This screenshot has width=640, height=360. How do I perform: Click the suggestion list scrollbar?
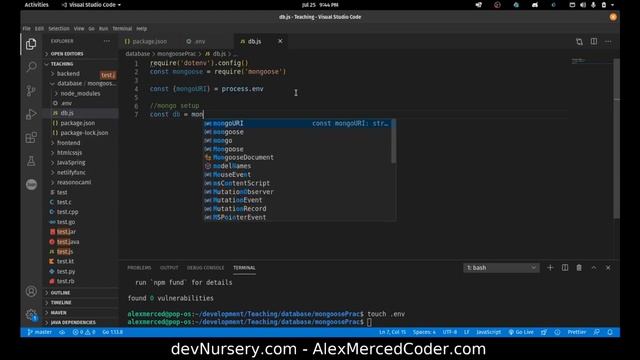(393, 141)
